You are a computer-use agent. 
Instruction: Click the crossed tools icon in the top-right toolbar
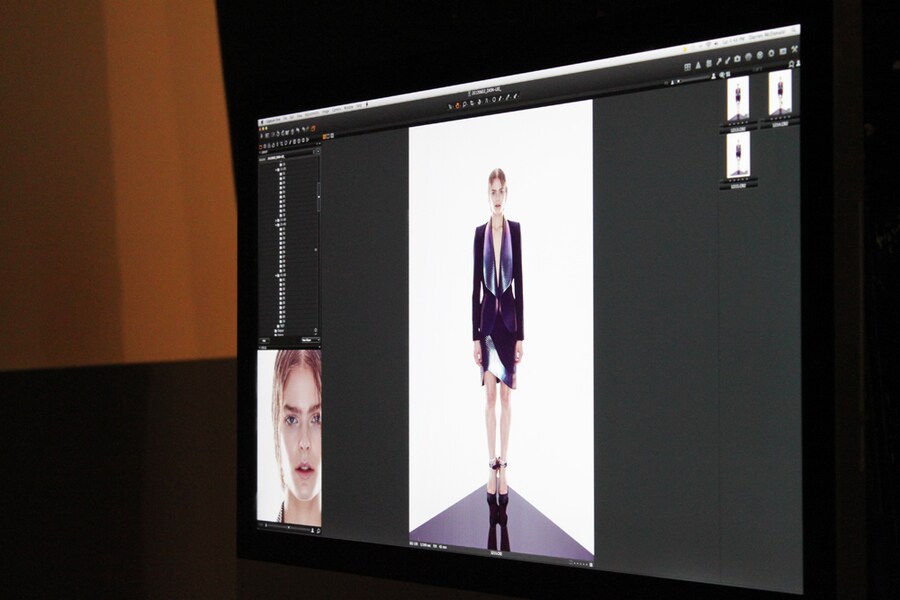[794, 49]
